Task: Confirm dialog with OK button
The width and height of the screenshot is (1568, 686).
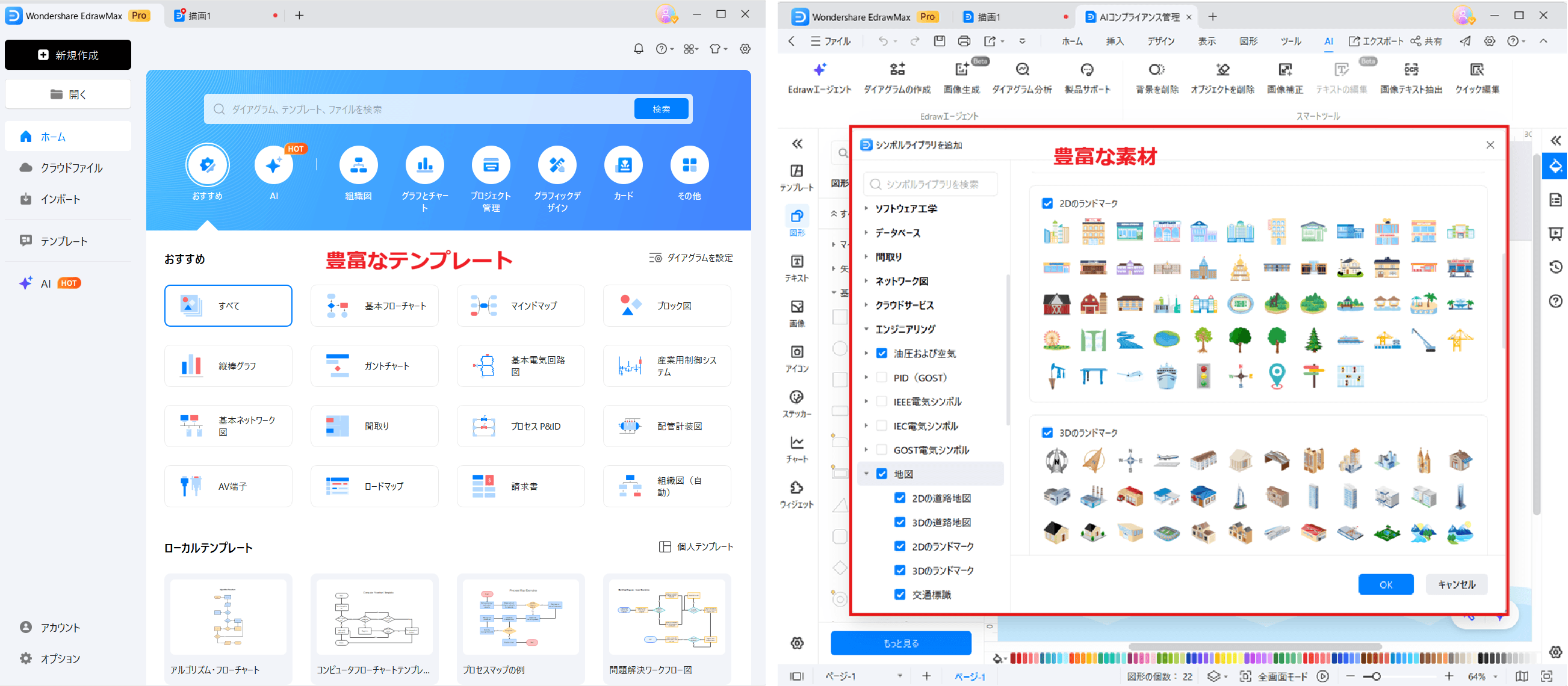Action: pos(1386,584)
